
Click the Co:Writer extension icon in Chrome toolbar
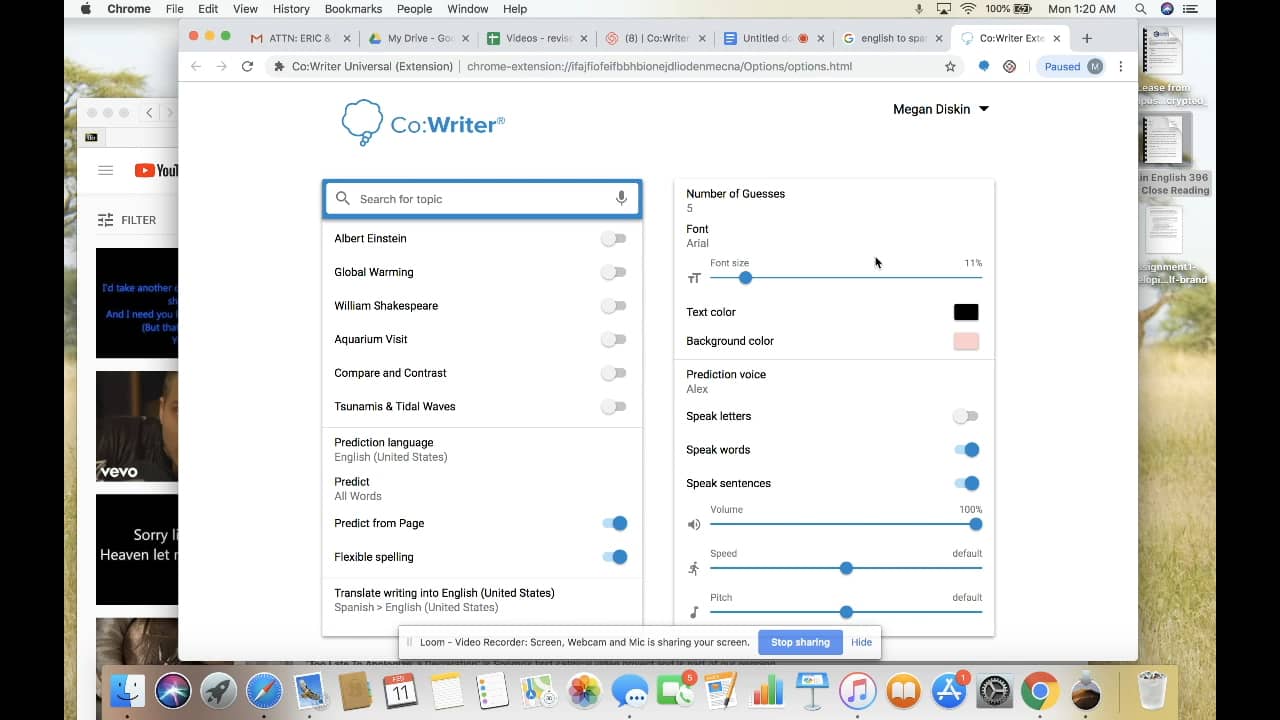pos(983,66)
